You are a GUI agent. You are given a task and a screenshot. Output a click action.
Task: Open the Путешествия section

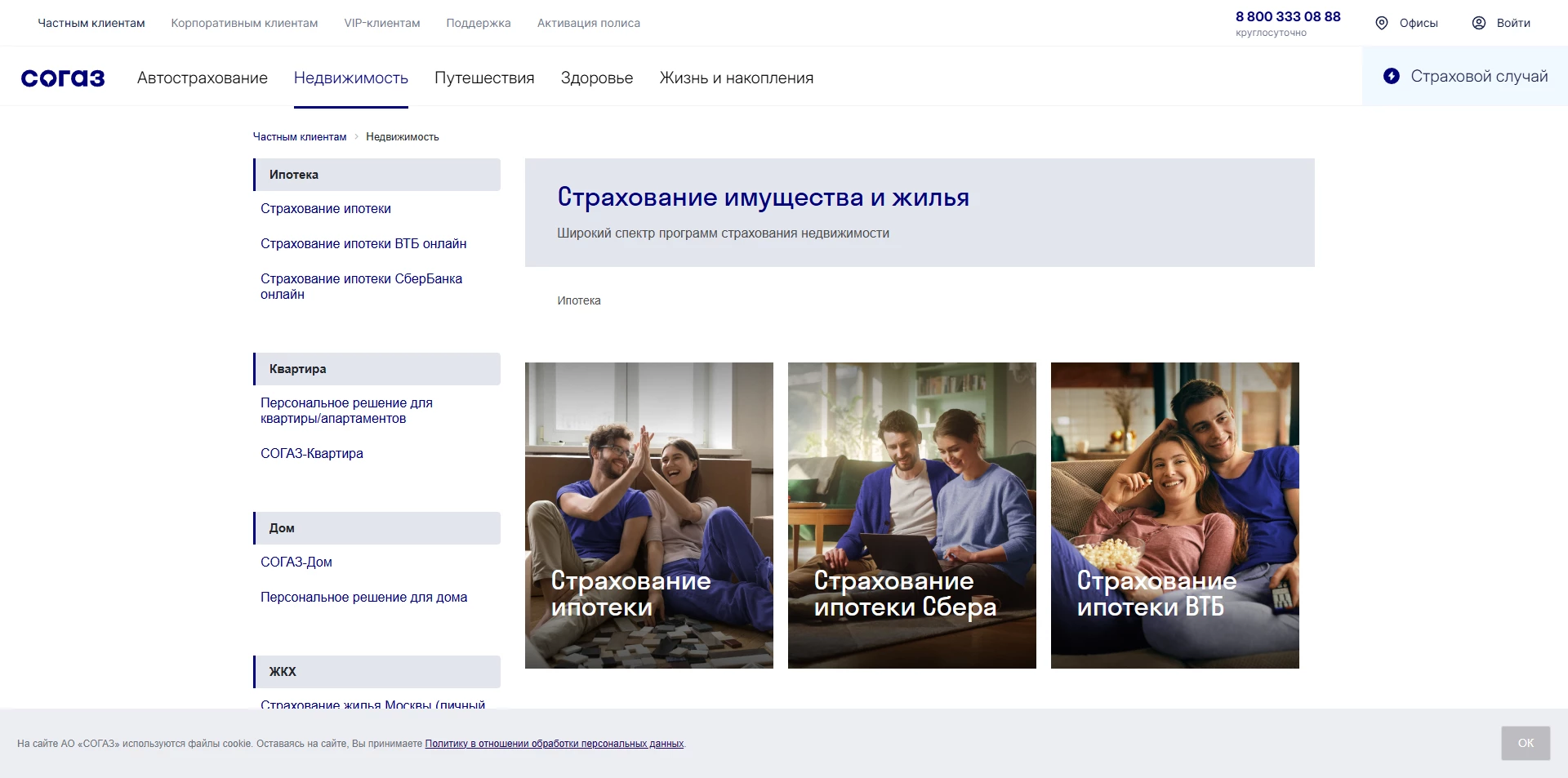point(483,78)
